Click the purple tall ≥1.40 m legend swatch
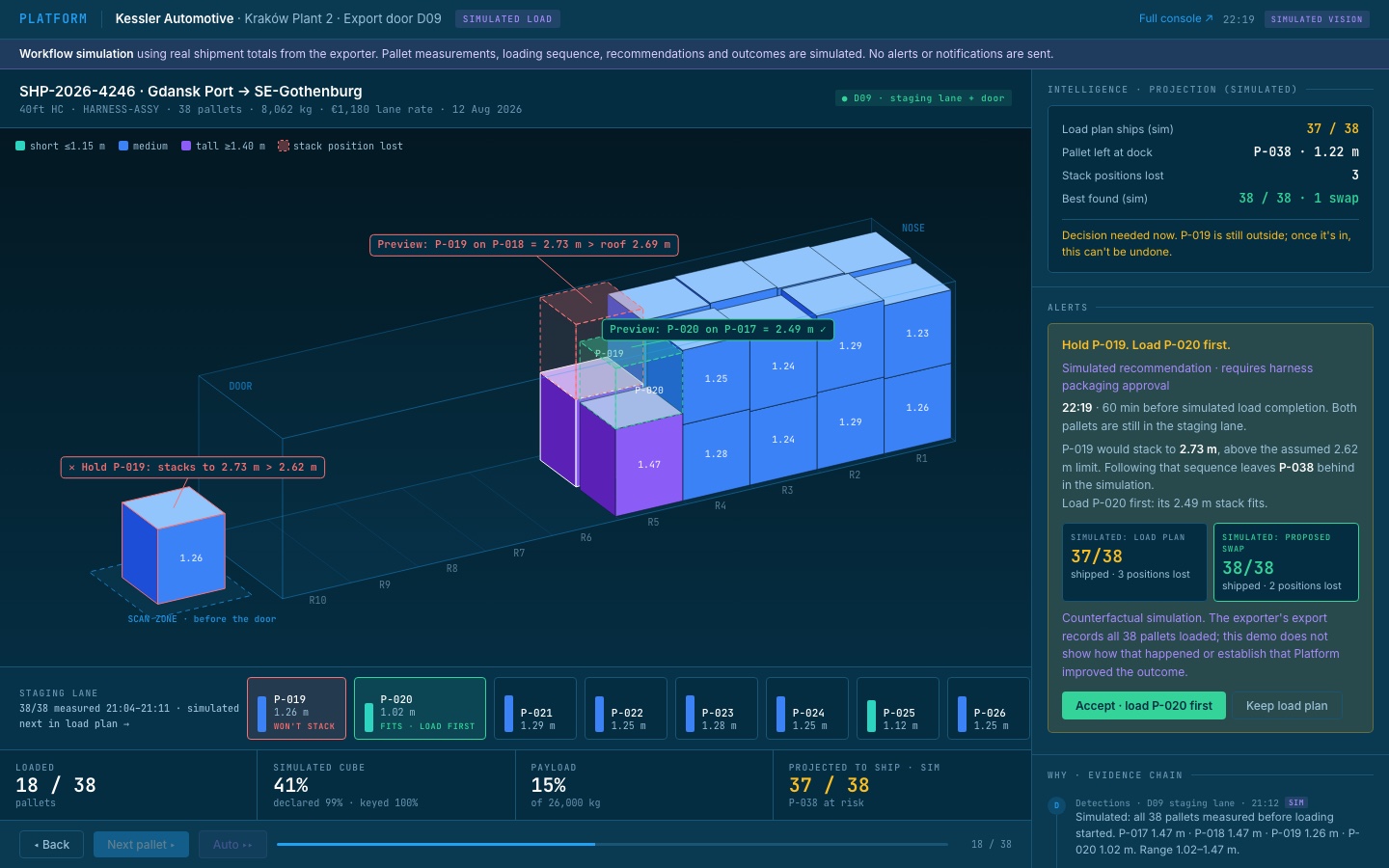The image size is (1389, 868). (186, 147)
